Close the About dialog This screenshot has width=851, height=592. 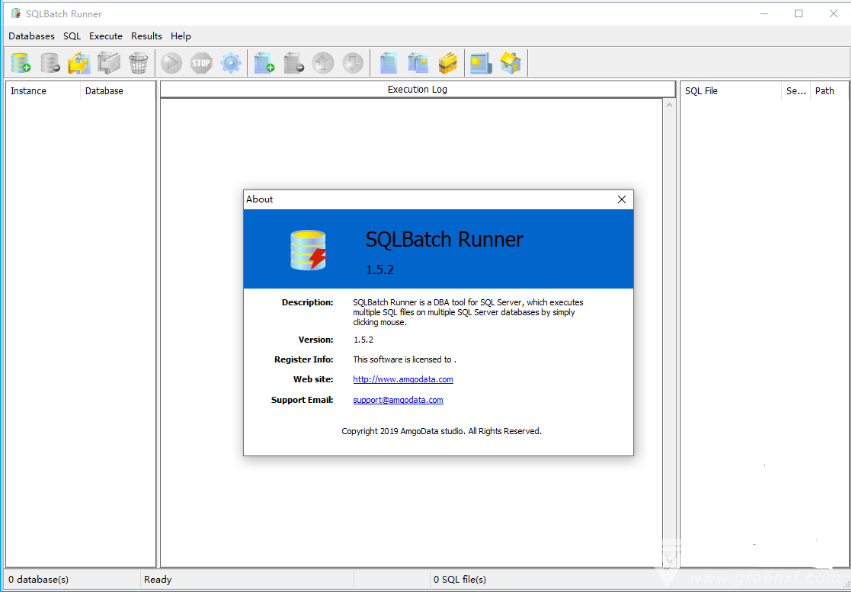tap(621, 199)
